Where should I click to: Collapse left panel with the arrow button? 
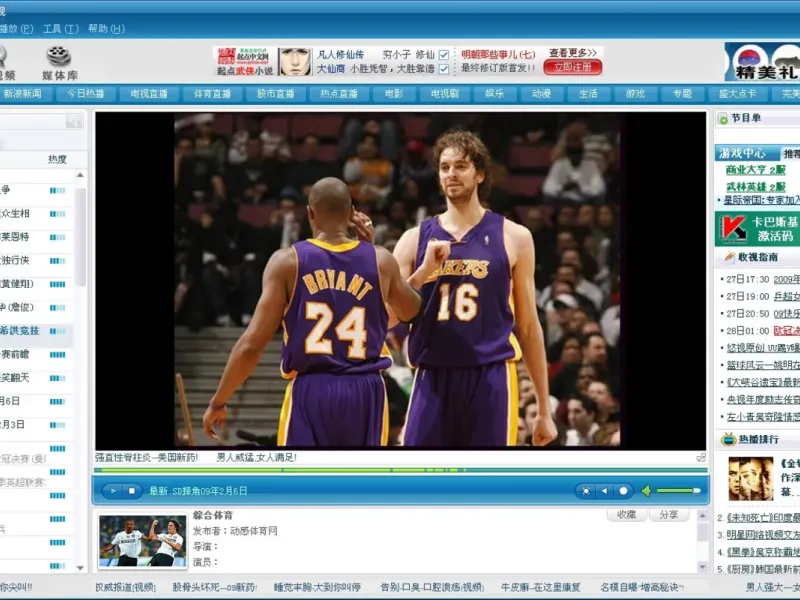(74, 121)
